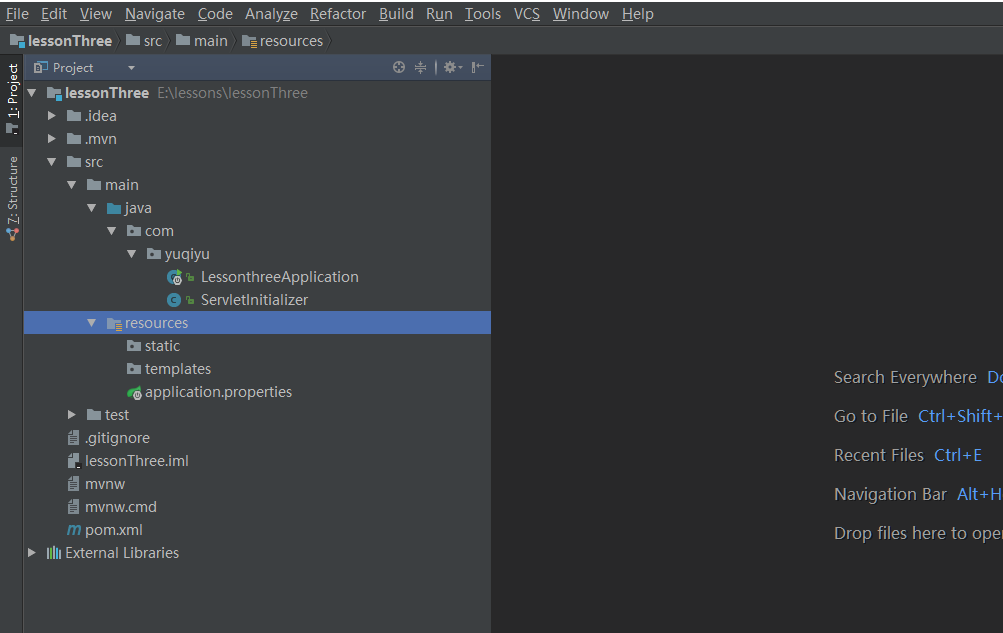Select LessonthreeApplication in the tree
This screenshot has width=1003, height=633.
click(280, 277)
